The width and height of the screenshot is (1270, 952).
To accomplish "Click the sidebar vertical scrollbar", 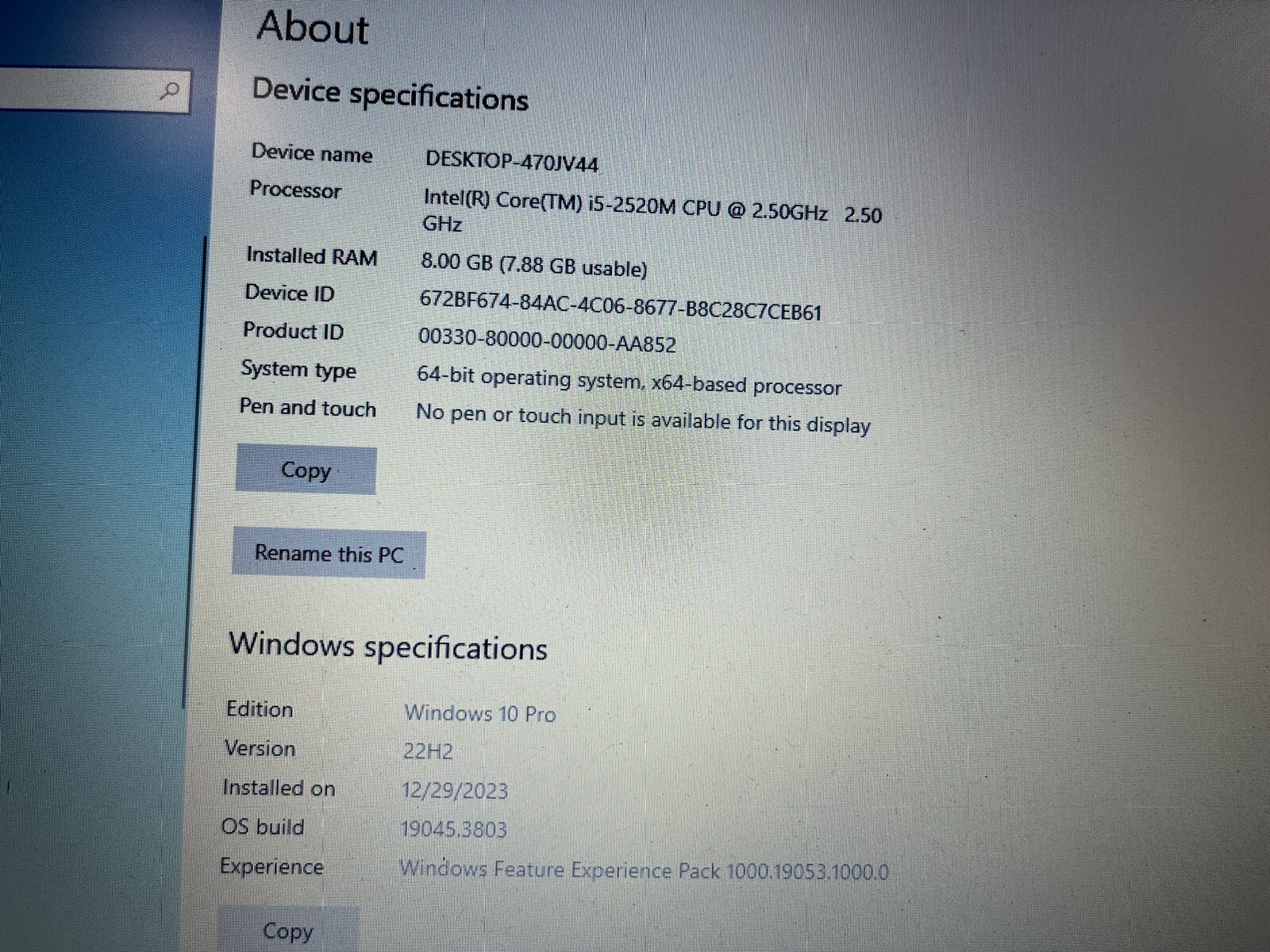I will point(196,472).
